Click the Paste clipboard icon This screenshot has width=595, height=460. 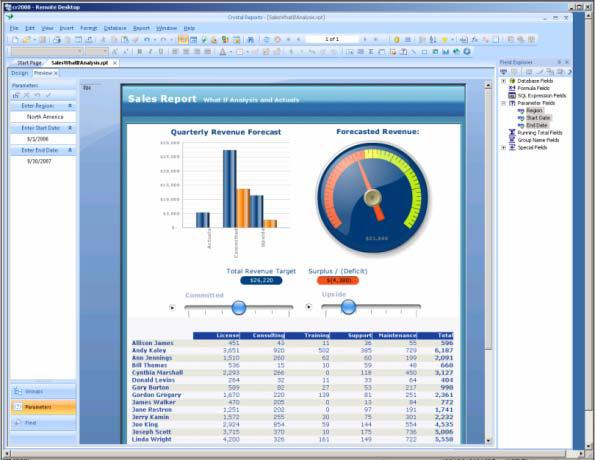[x=124, y=39]
